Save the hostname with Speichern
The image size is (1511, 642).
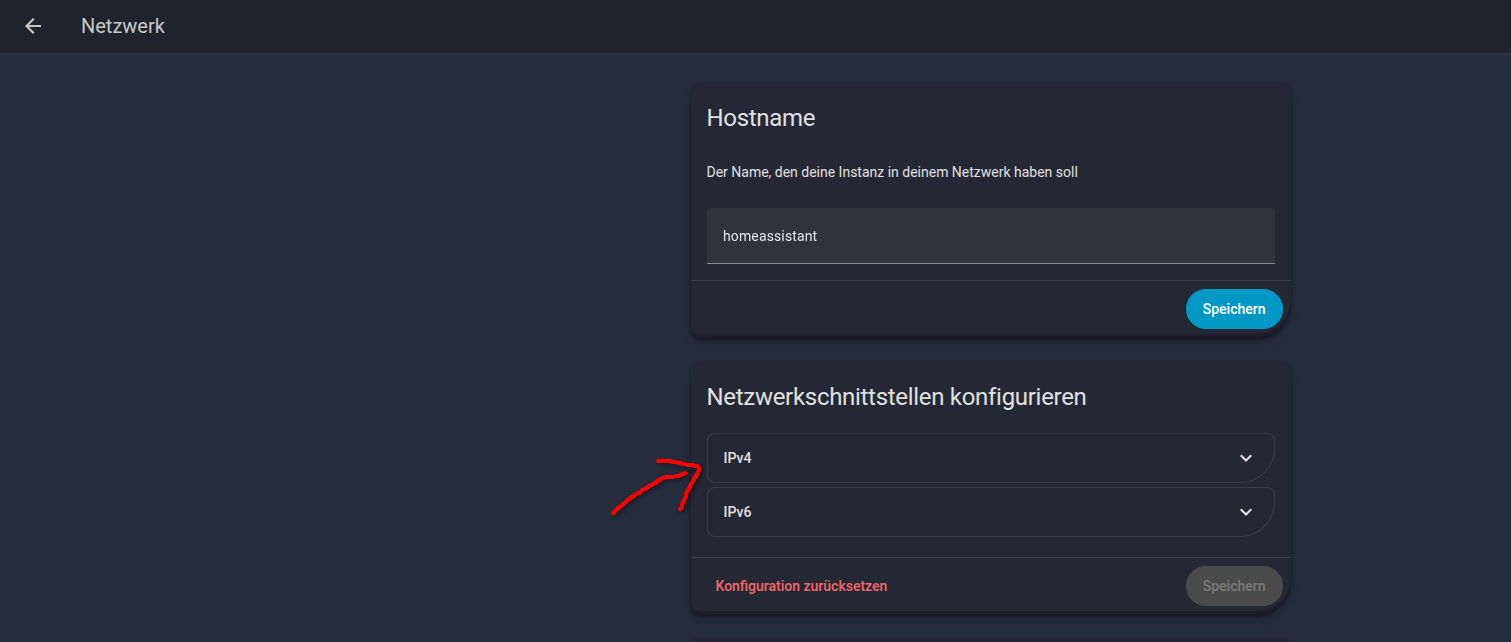(1233, 309)
